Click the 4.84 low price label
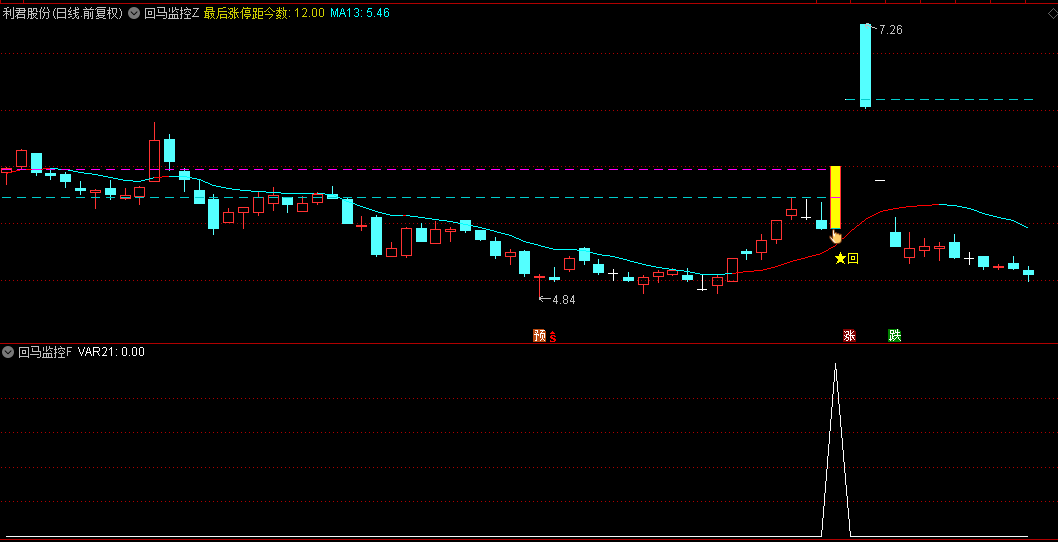Image resolution: width=1058 pixels, height=542 pixels. coord(563,300)
